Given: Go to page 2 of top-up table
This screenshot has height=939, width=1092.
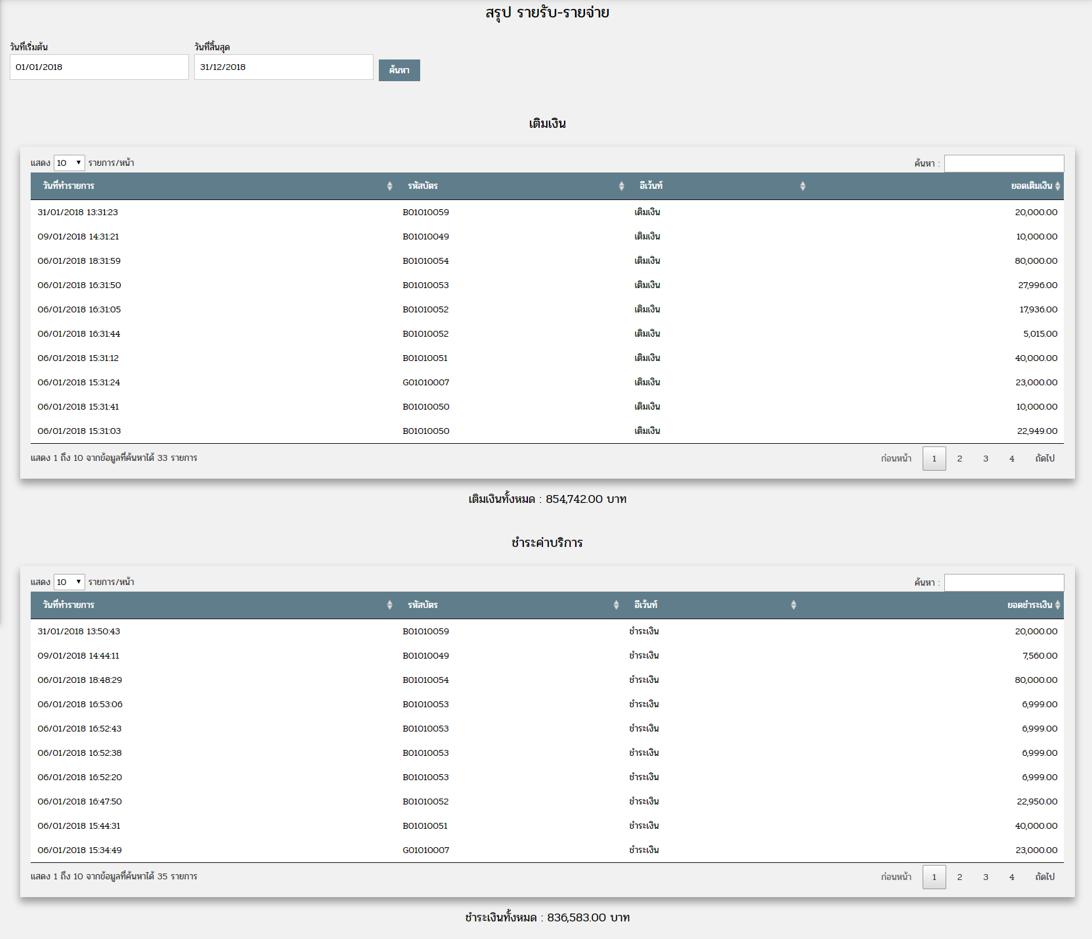Looking at the screenshot, I should (959, 459).
